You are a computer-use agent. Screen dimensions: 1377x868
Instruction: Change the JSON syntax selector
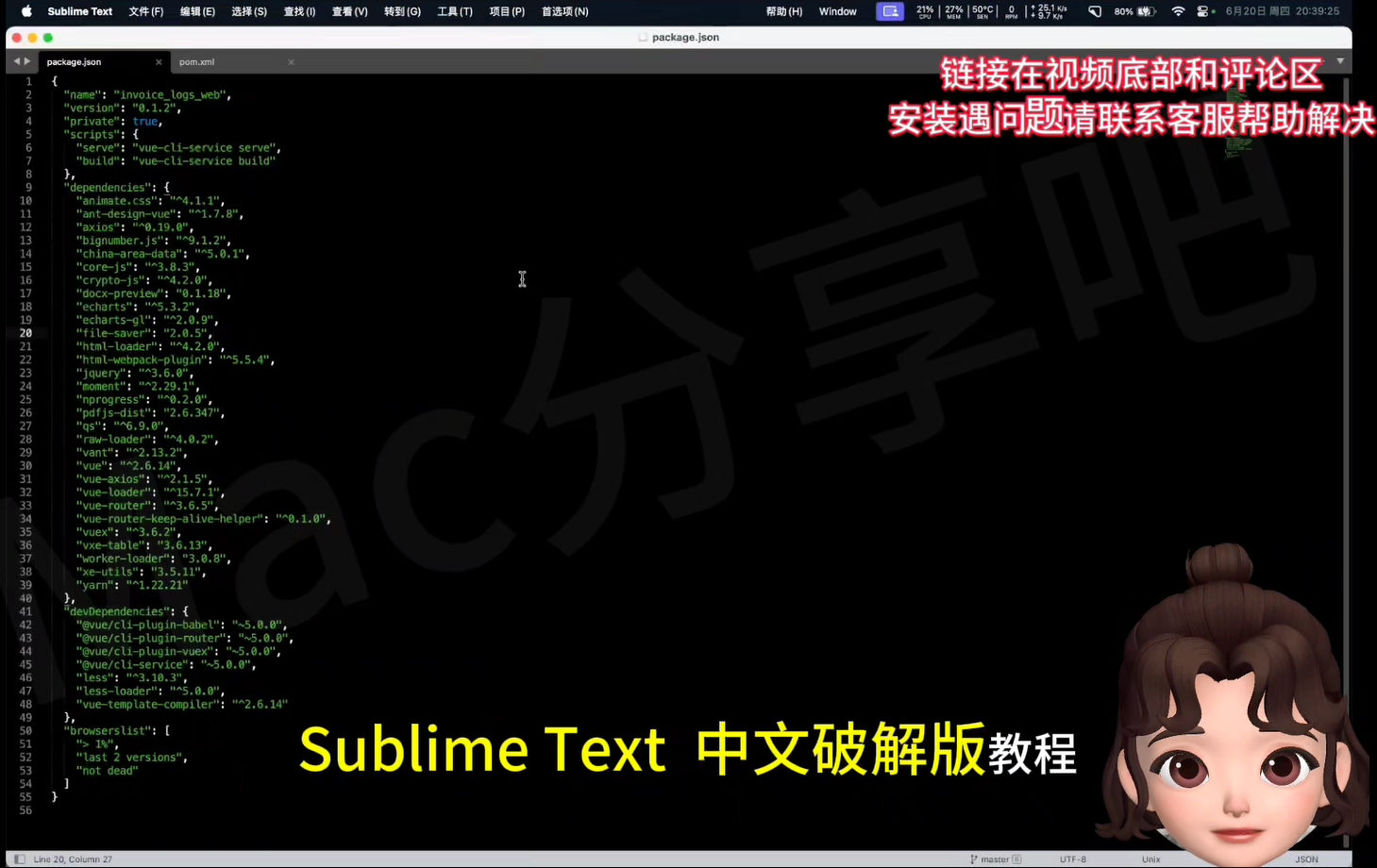[x=1306, y=860]
